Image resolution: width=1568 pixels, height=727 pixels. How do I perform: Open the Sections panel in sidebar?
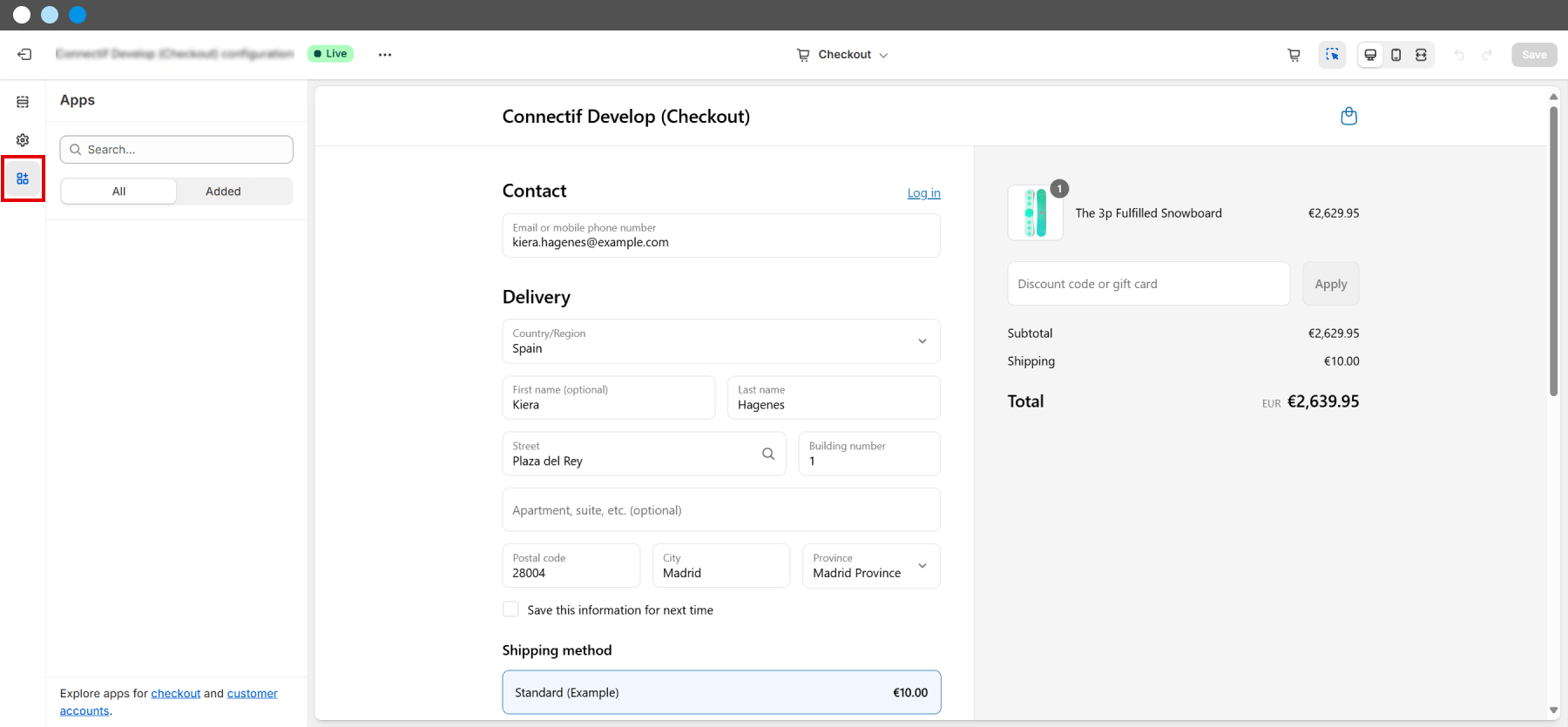point(23,102)
